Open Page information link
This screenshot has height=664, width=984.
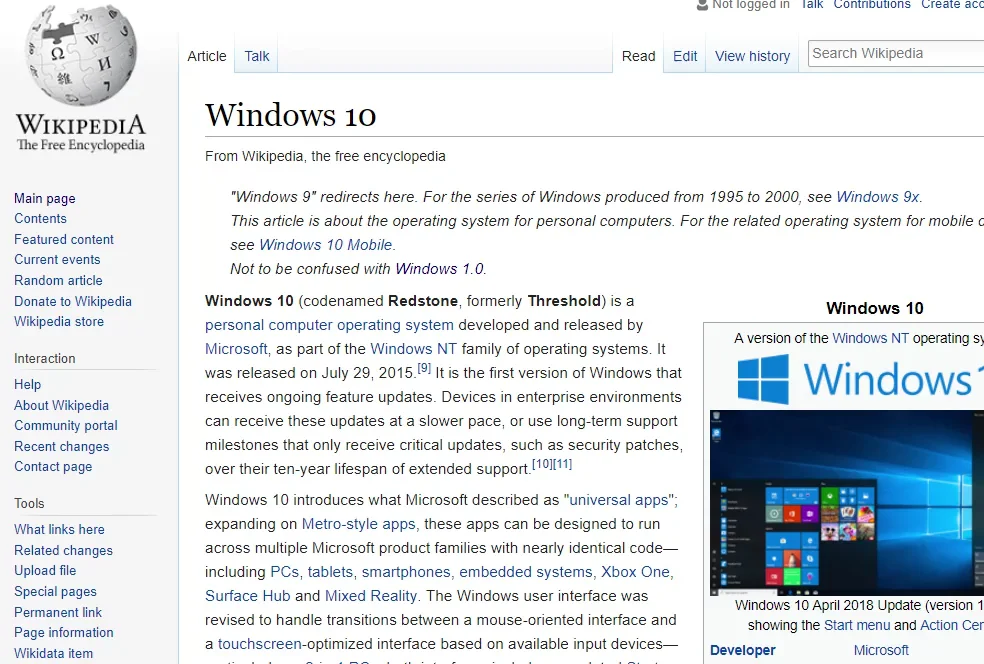coord(64,632)
